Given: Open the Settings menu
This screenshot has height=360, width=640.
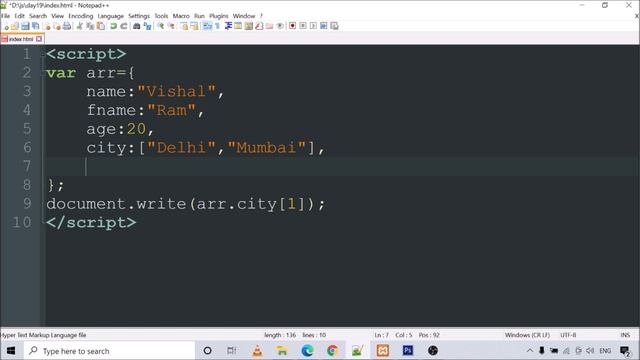Looking at the screenshot, I should (x=139, y=16).
